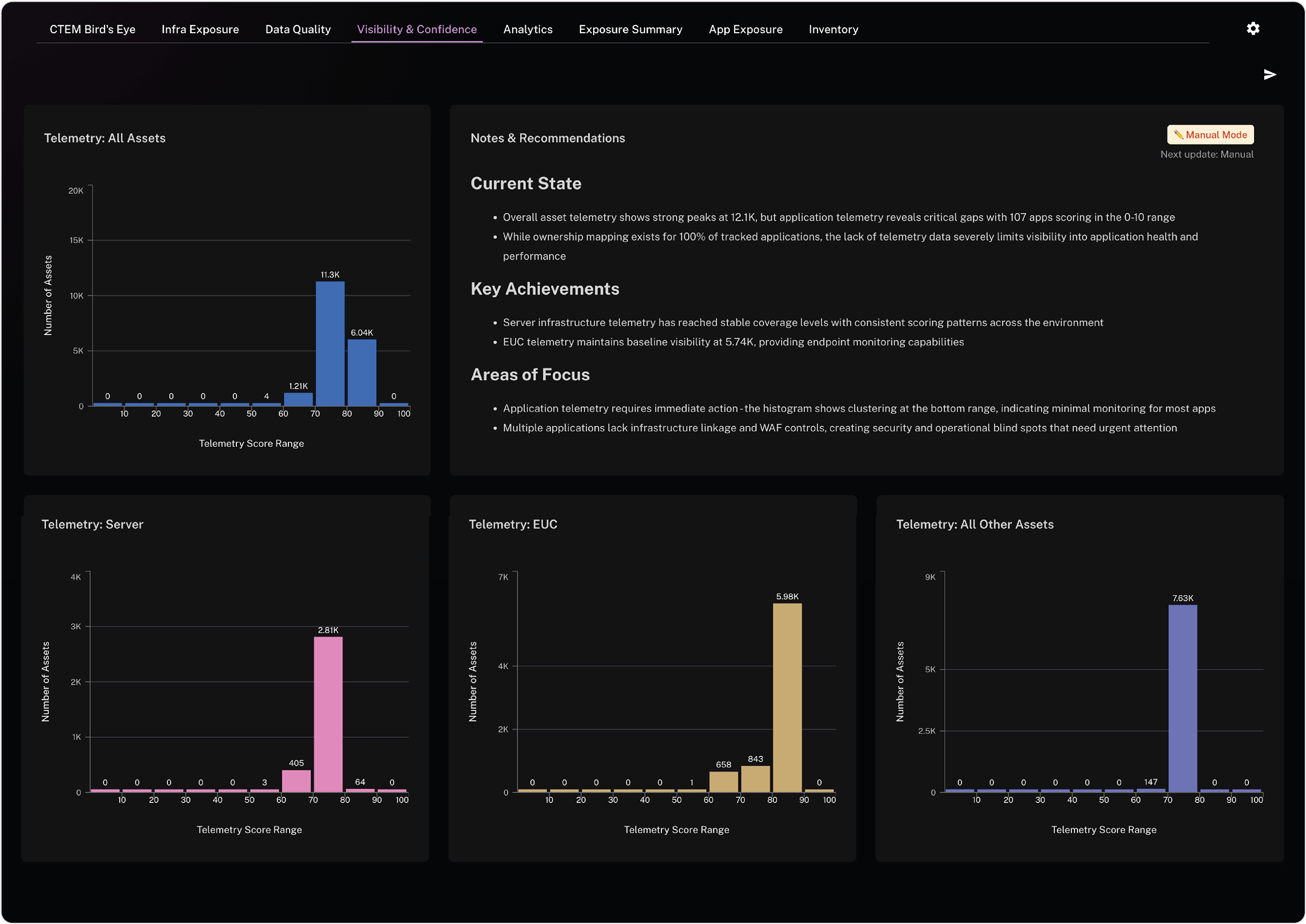This screenshot has width=1306, height=924.
Task: Click the 5.98K tan EUC bar
Action: click(787, 698)
